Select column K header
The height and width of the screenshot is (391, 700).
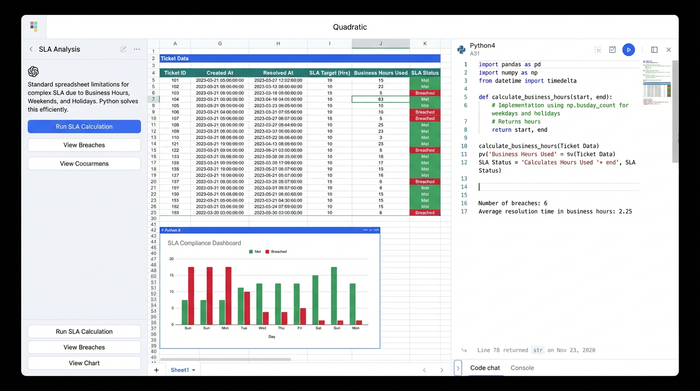[425, 43]
